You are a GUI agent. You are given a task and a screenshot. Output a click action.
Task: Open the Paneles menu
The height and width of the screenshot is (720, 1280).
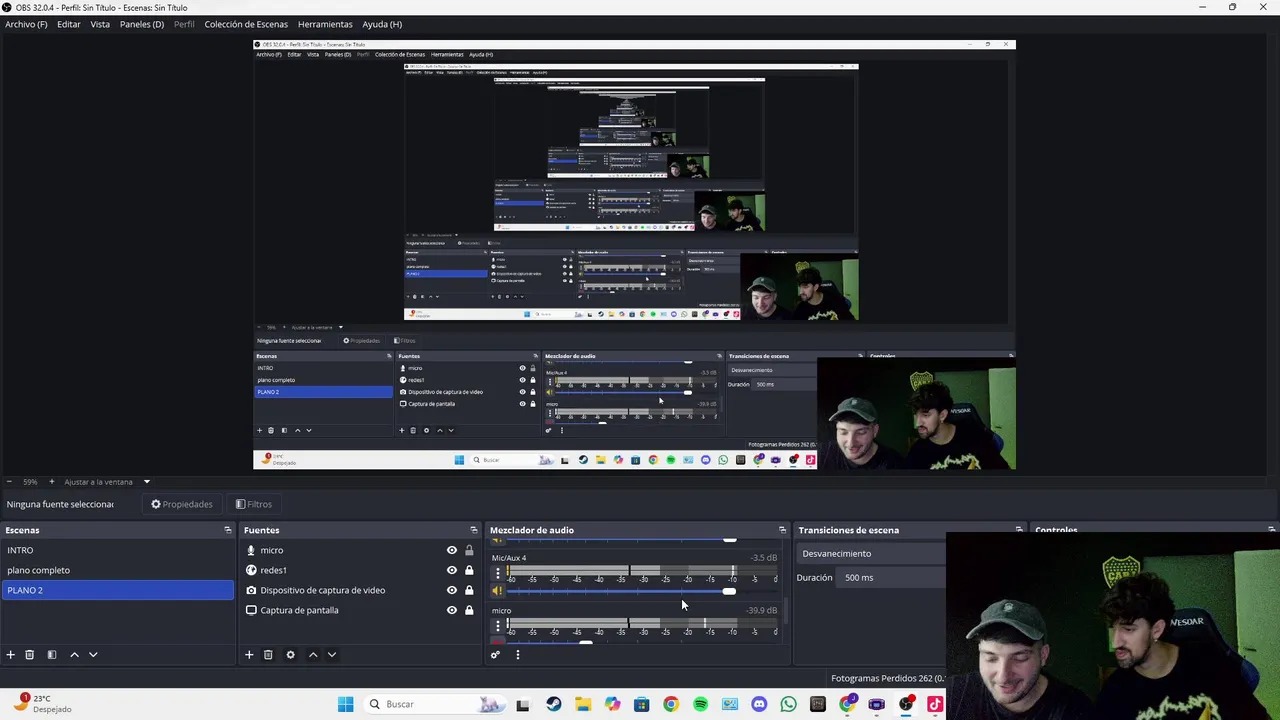point(142,24)
